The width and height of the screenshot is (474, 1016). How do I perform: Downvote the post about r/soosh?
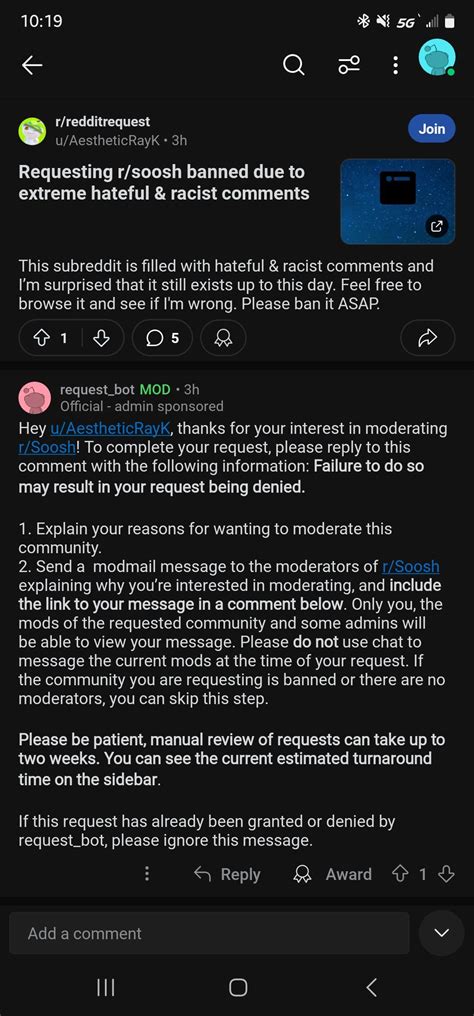[x=101, y=338]
